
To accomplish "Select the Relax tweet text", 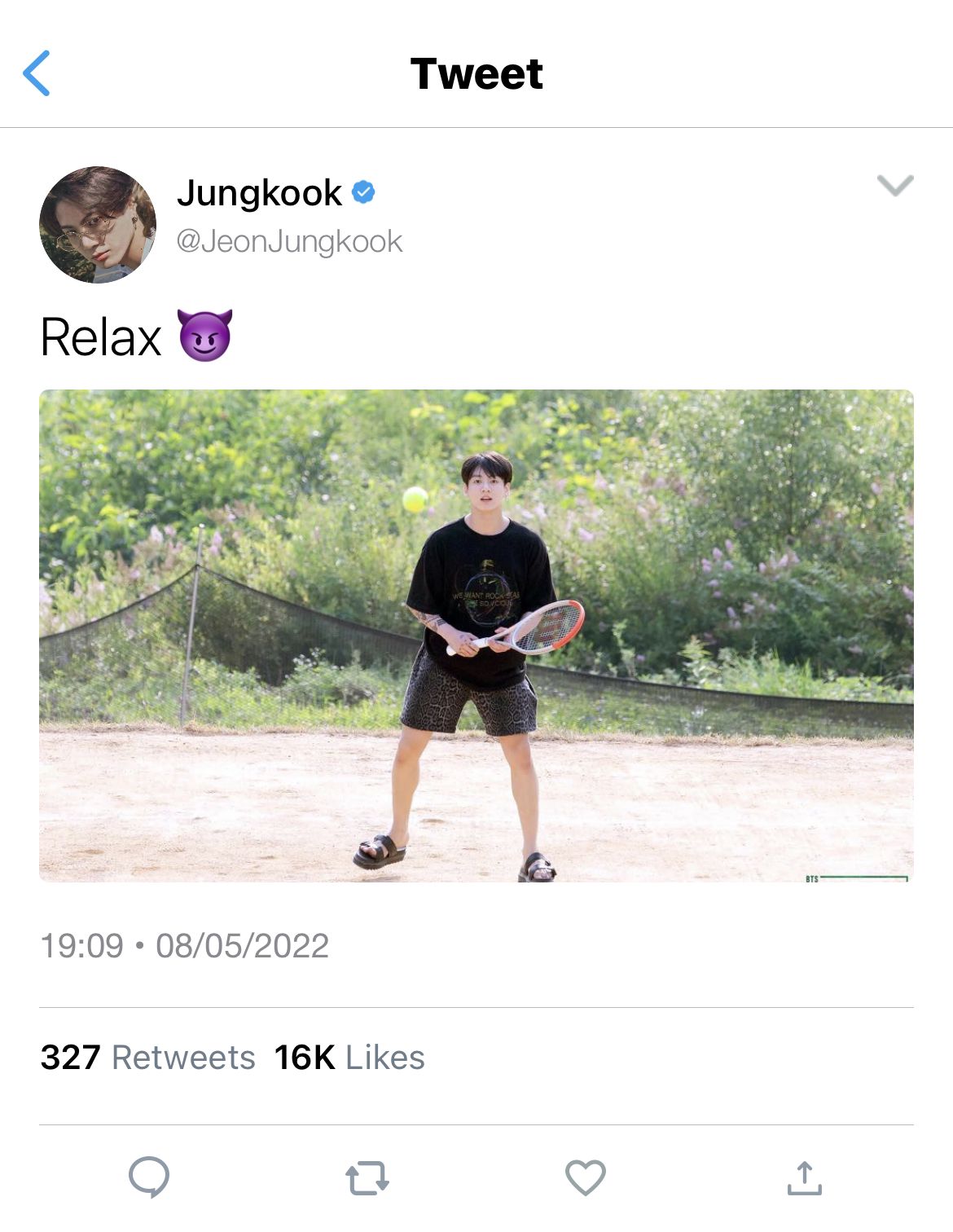I will tap(101, 337).
